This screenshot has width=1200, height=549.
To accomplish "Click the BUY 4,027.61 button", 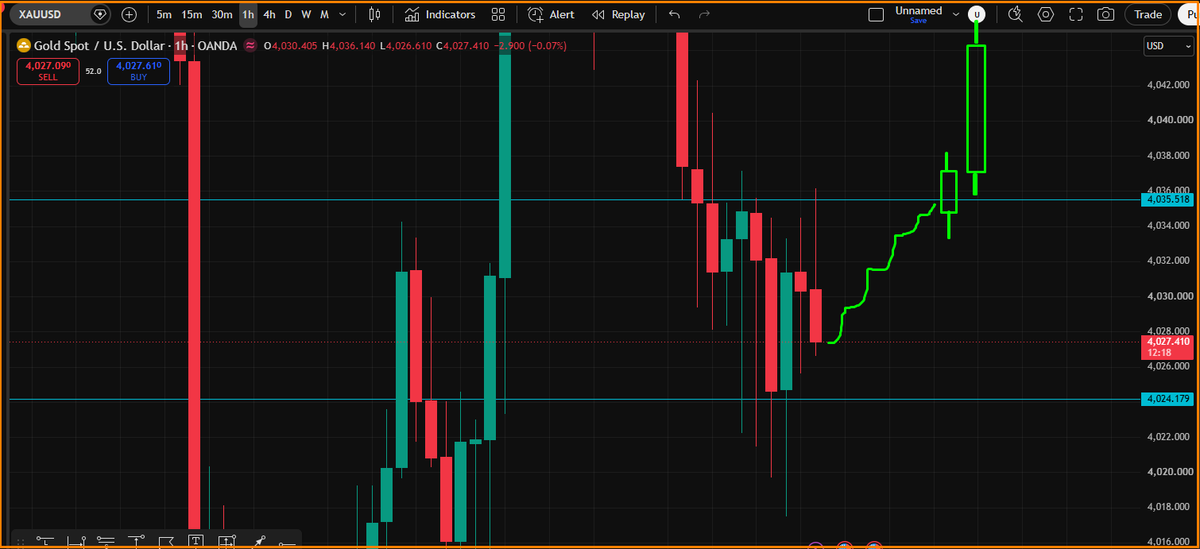I will (x=138, y=71).
